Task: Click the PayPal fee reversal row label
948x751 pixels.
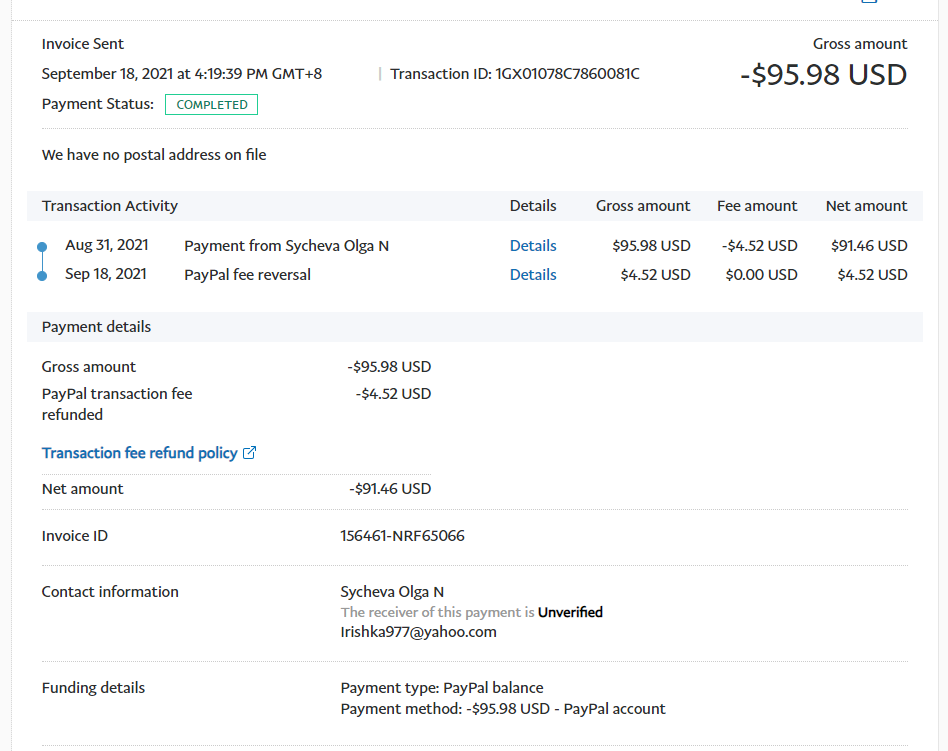Action: click(x=247, y=275)
